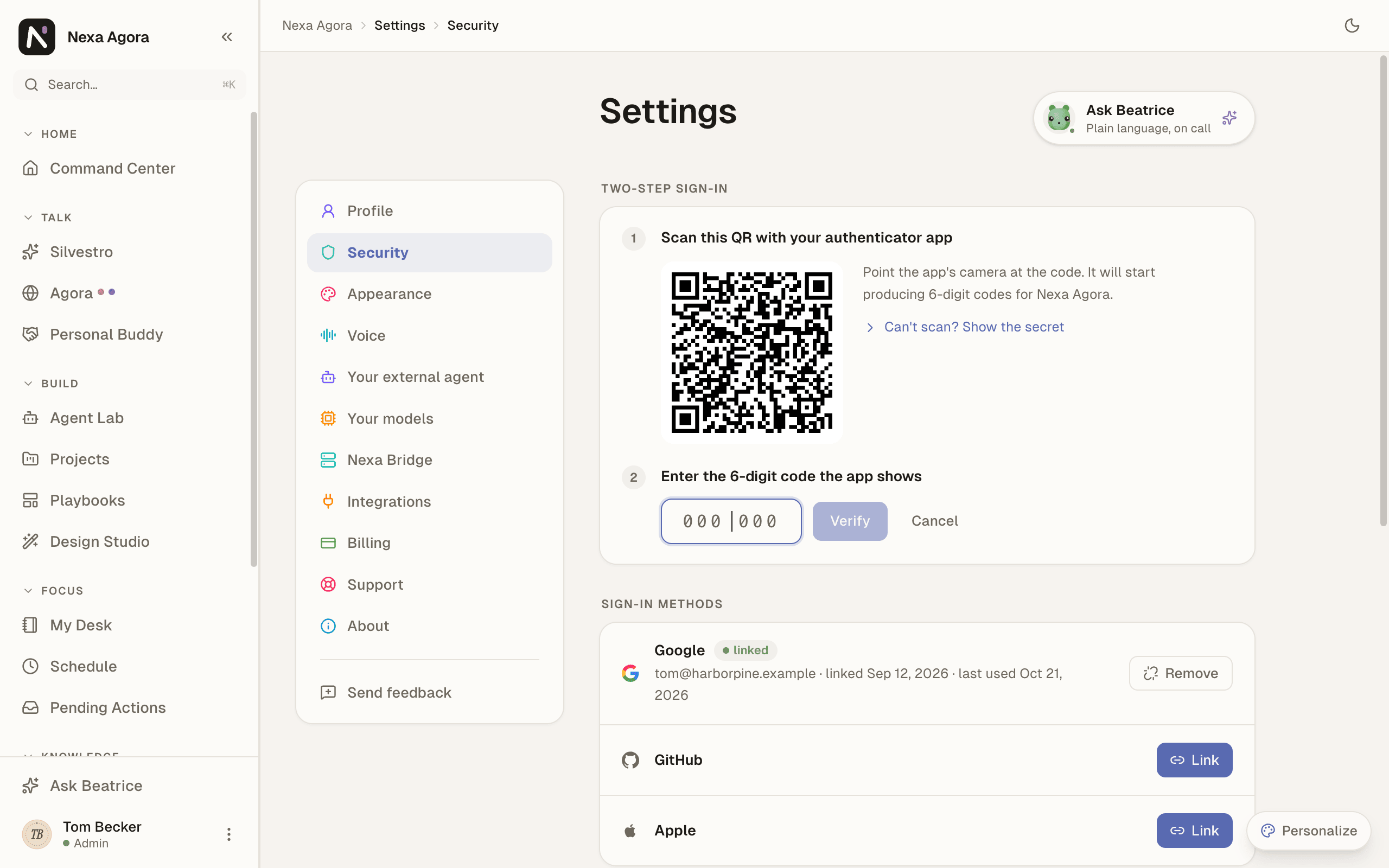The width and height of the screenshot is (1389, 868).
Task: Click the Verify button
Action: [x=850, y=521]
